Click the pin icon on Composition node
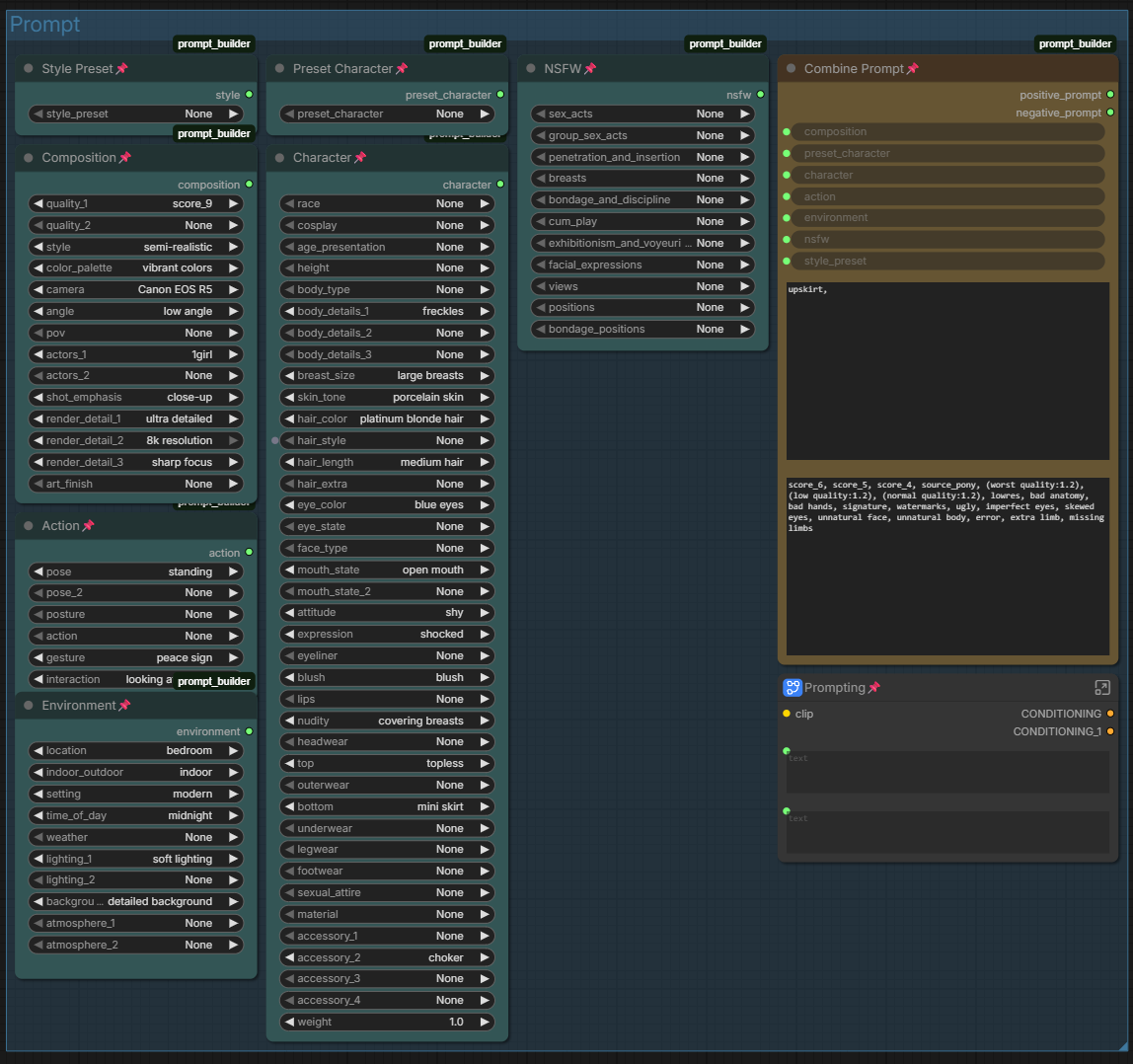This screenshot has height=1064, width=1133. point(125,158)
